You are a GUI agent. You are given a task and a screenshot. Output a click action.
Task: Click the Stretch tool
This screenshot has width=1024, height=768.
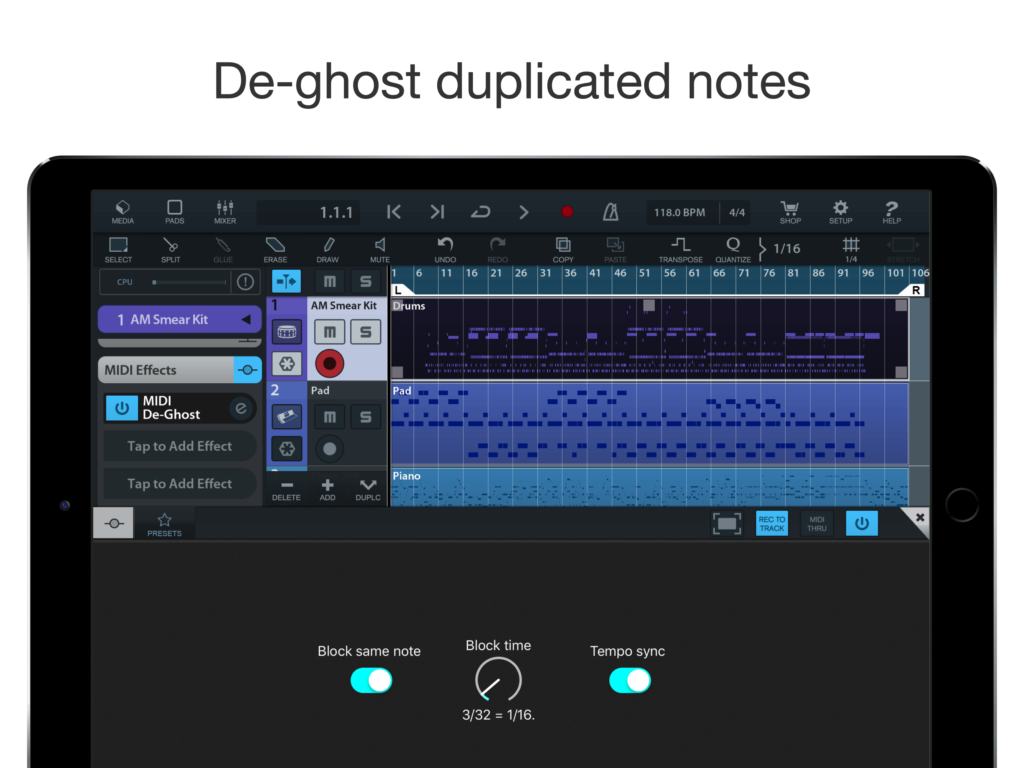pyautogui.click(x=903, y=250)
